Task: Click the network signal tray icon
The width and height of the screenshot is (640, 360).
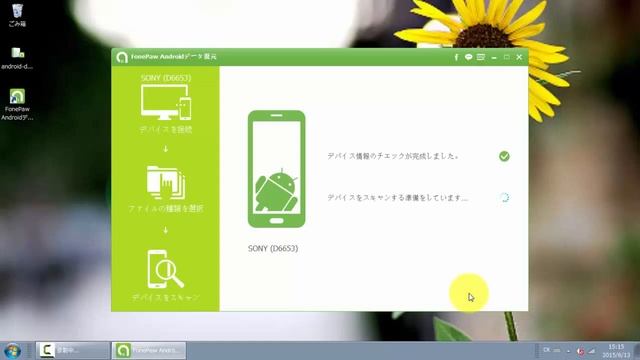Action: (x=592, y=351)
